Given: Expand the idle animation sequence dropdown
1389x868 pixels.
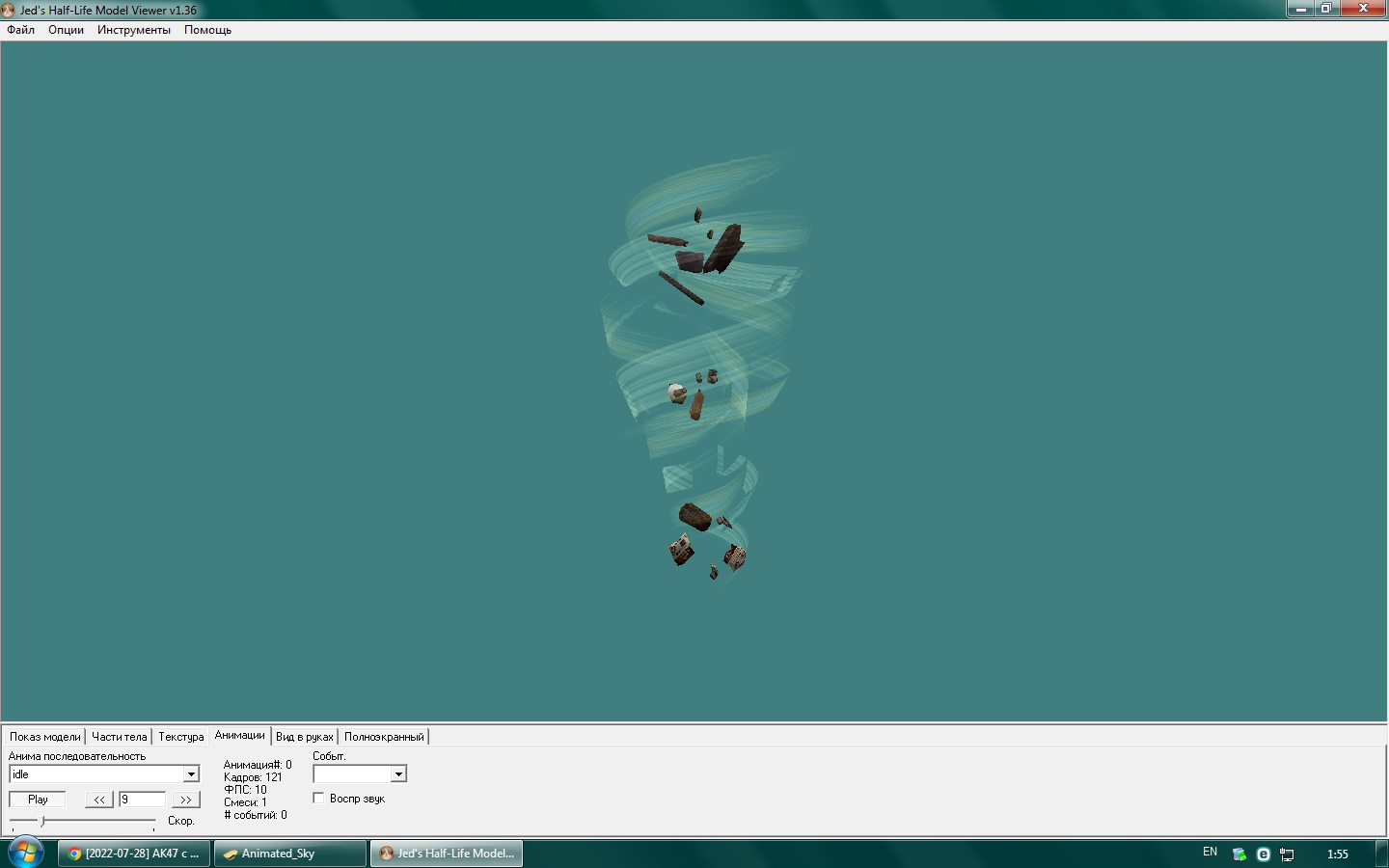Looking at the screenshot, I should [x=191, y=774].
